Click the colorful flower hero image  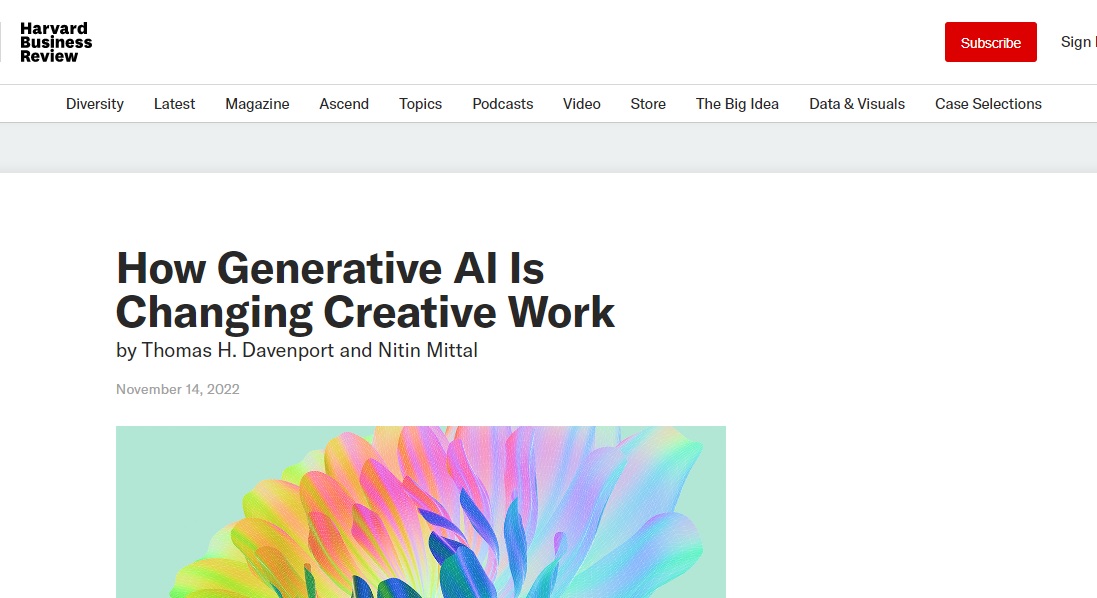[x=420, y=512]
